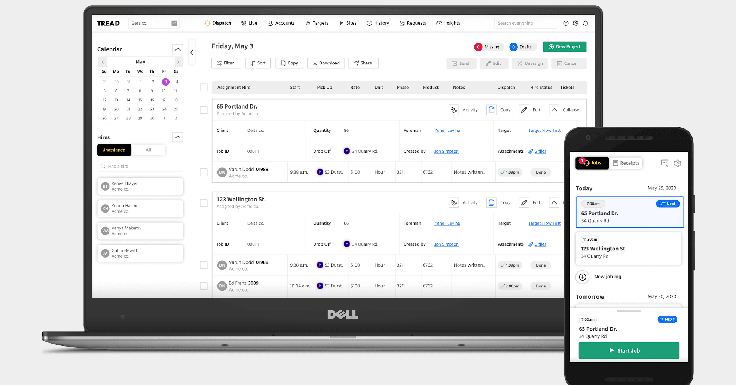The width and height of the screenshot is (736, 385).
Task: Check the select-all box in the assignments header
Action: (x=204, y=87)
